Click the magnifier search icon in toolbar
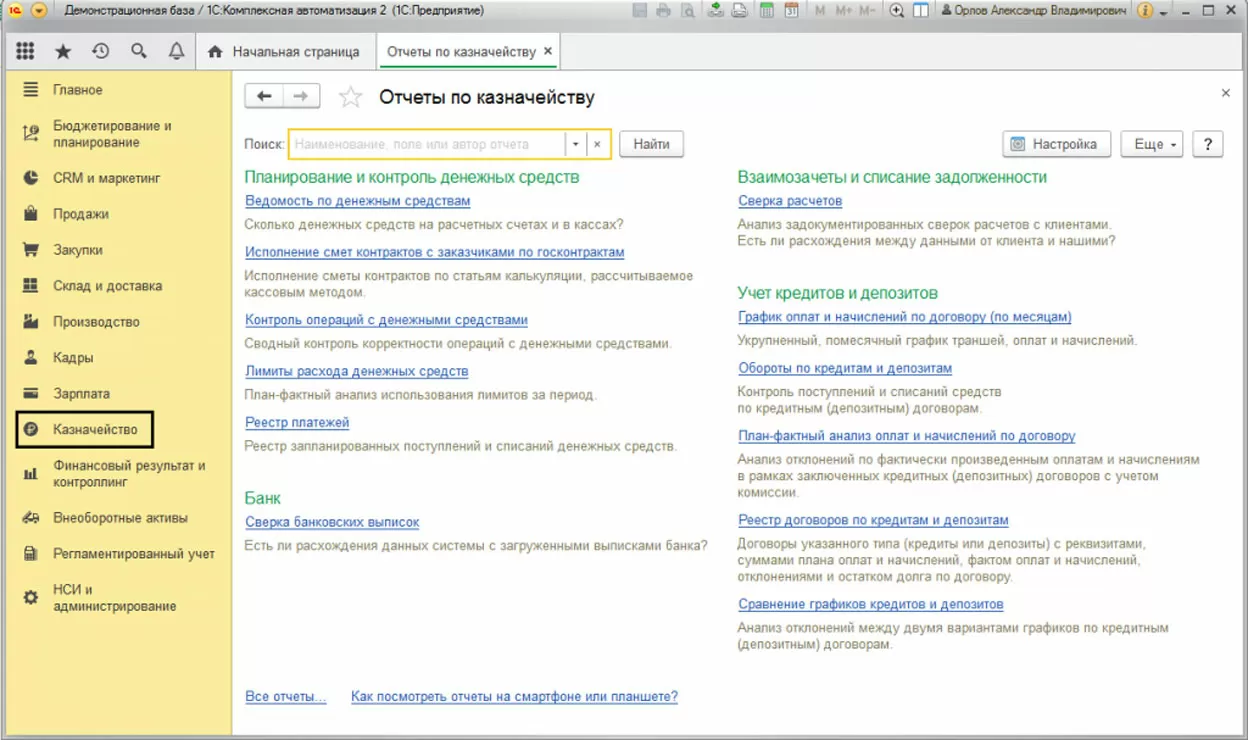 [x=139, y=52]
